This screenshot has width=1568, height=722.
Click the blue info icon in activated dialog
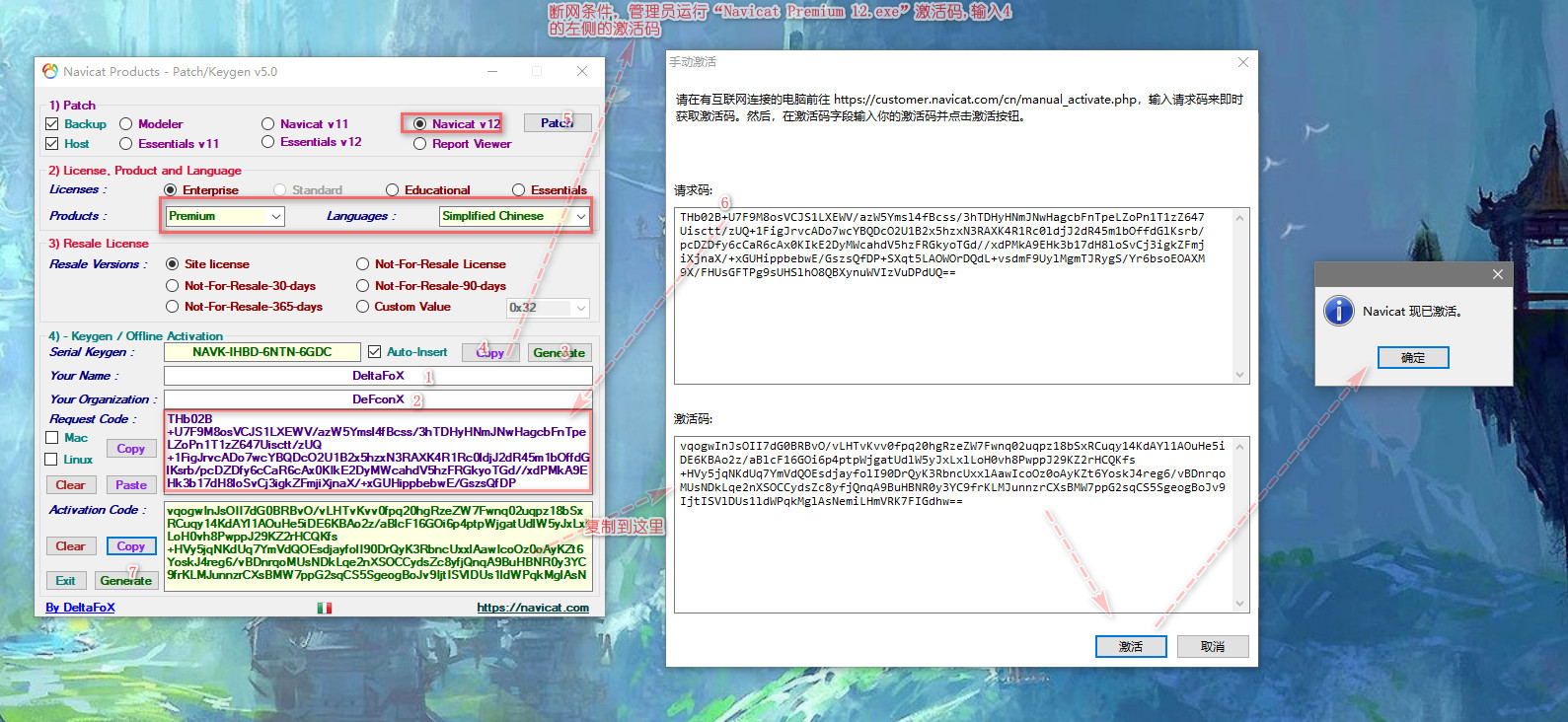coord(1339,311)
